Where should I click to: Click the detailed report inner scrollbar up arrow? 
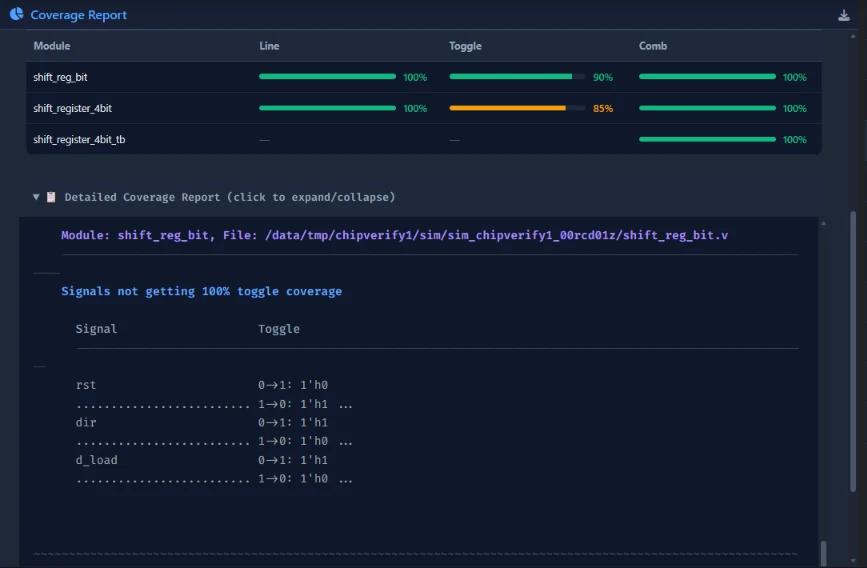(823, 223)
